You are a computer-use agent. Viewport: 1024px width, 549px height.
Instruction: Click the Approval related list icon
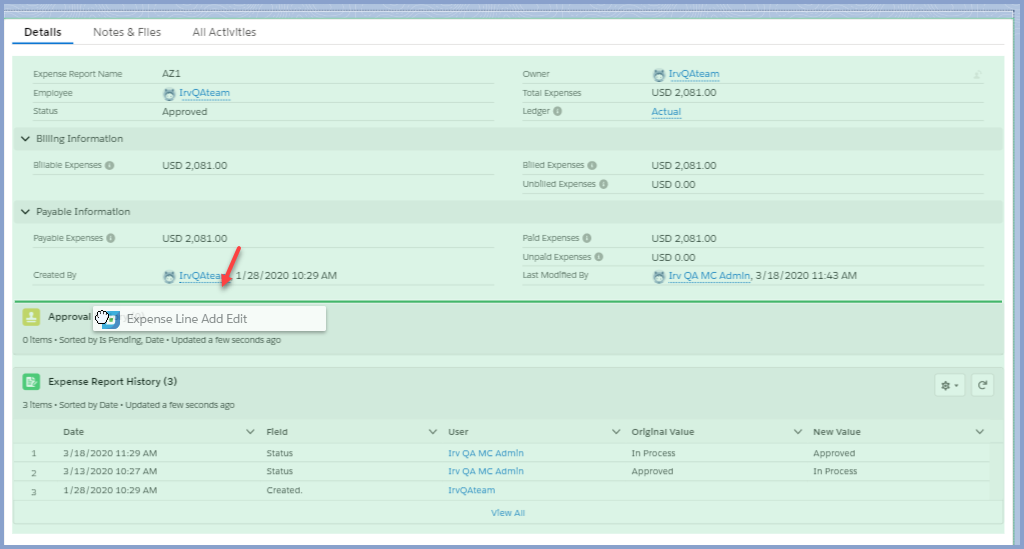(x=31, y=317)
